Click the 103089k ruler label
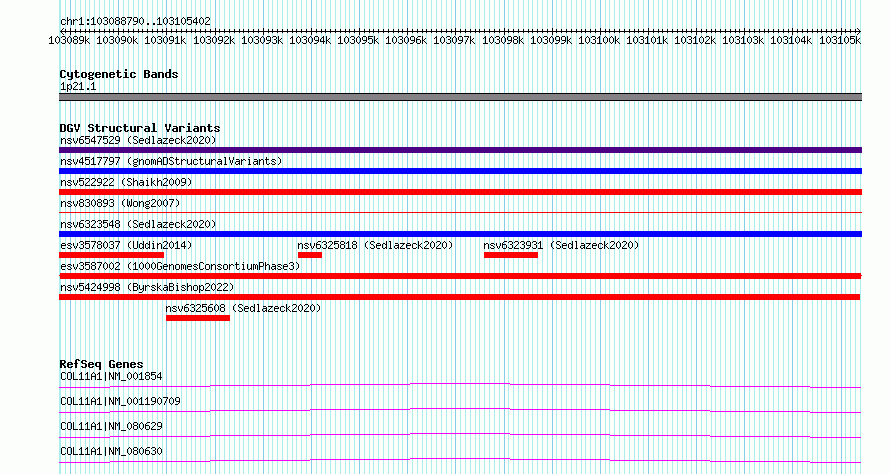890x474 pixels. click(69, 40)
